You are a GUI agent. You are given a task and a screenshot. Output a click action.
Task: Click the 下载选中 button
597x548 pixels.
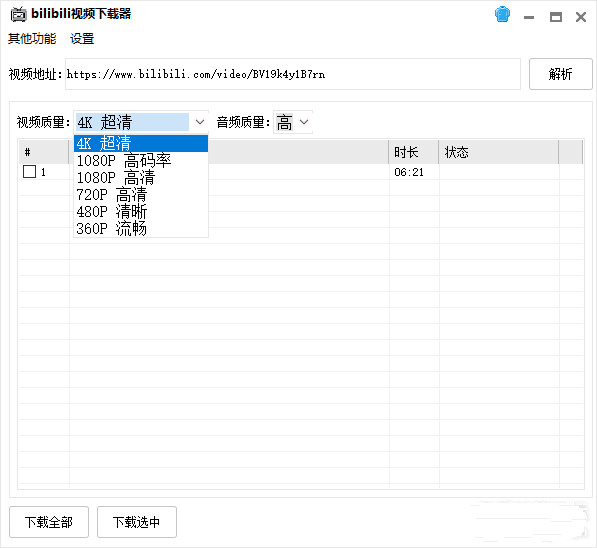click(x=137, y=522)
